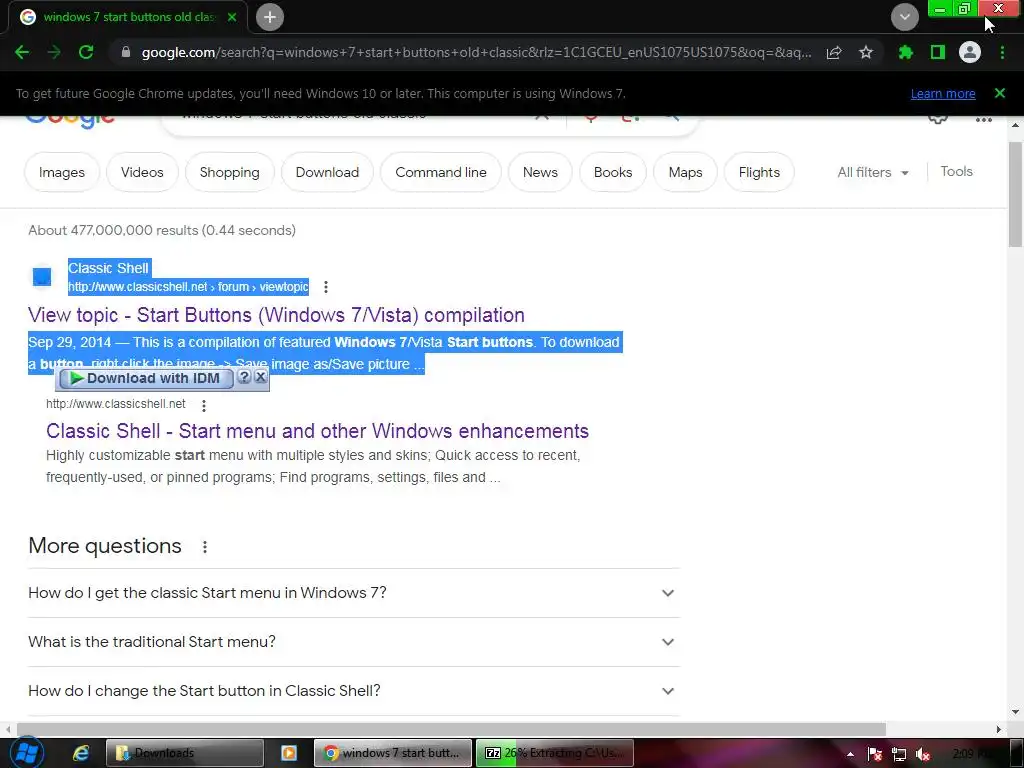Click the muted volume tray icon
Screen dimensions: 1024x768
click(x=923, y=754)
